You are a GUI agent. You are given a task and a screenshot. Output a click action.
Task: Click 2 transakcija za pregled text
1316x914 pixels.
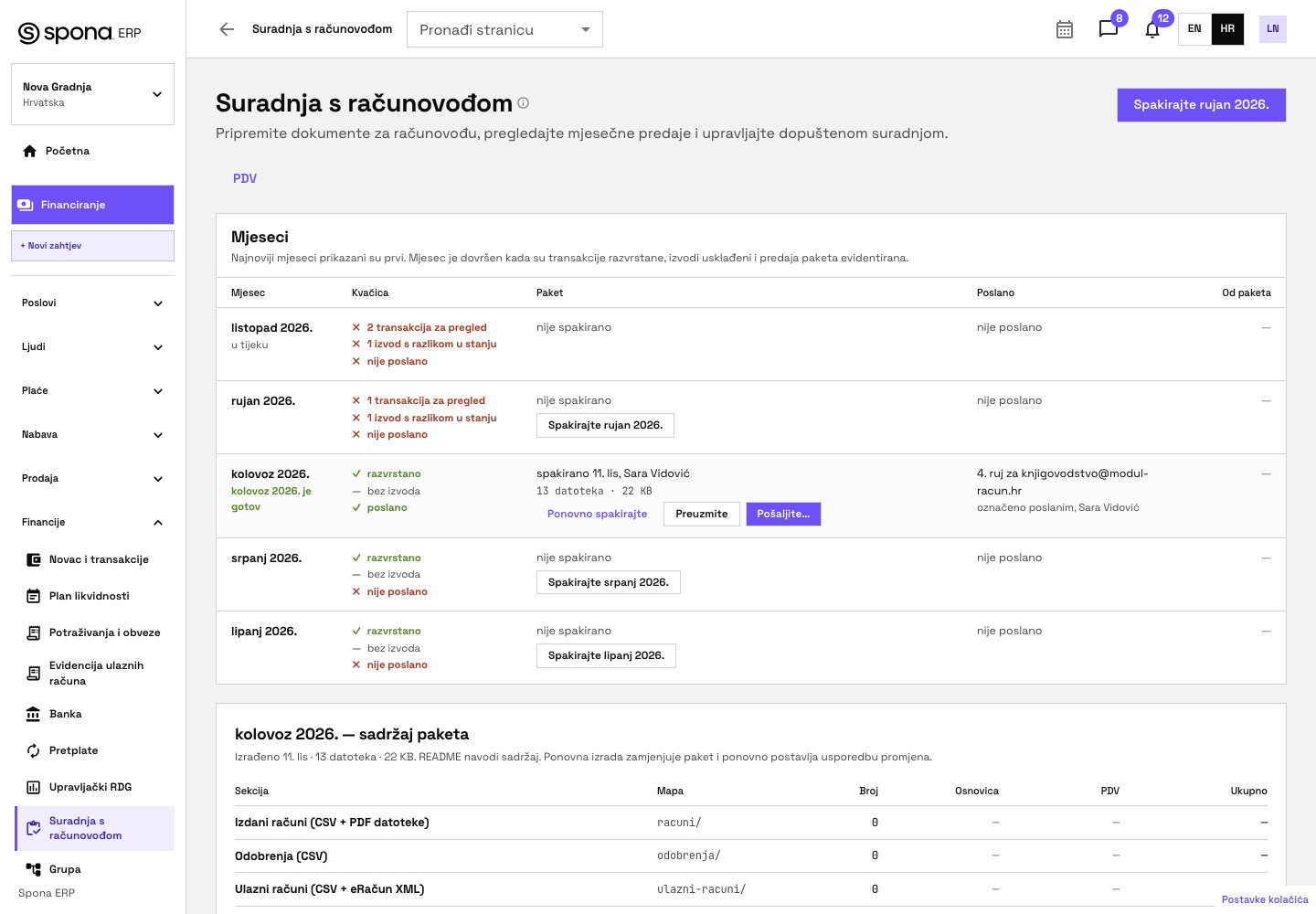tap(427, 327)
